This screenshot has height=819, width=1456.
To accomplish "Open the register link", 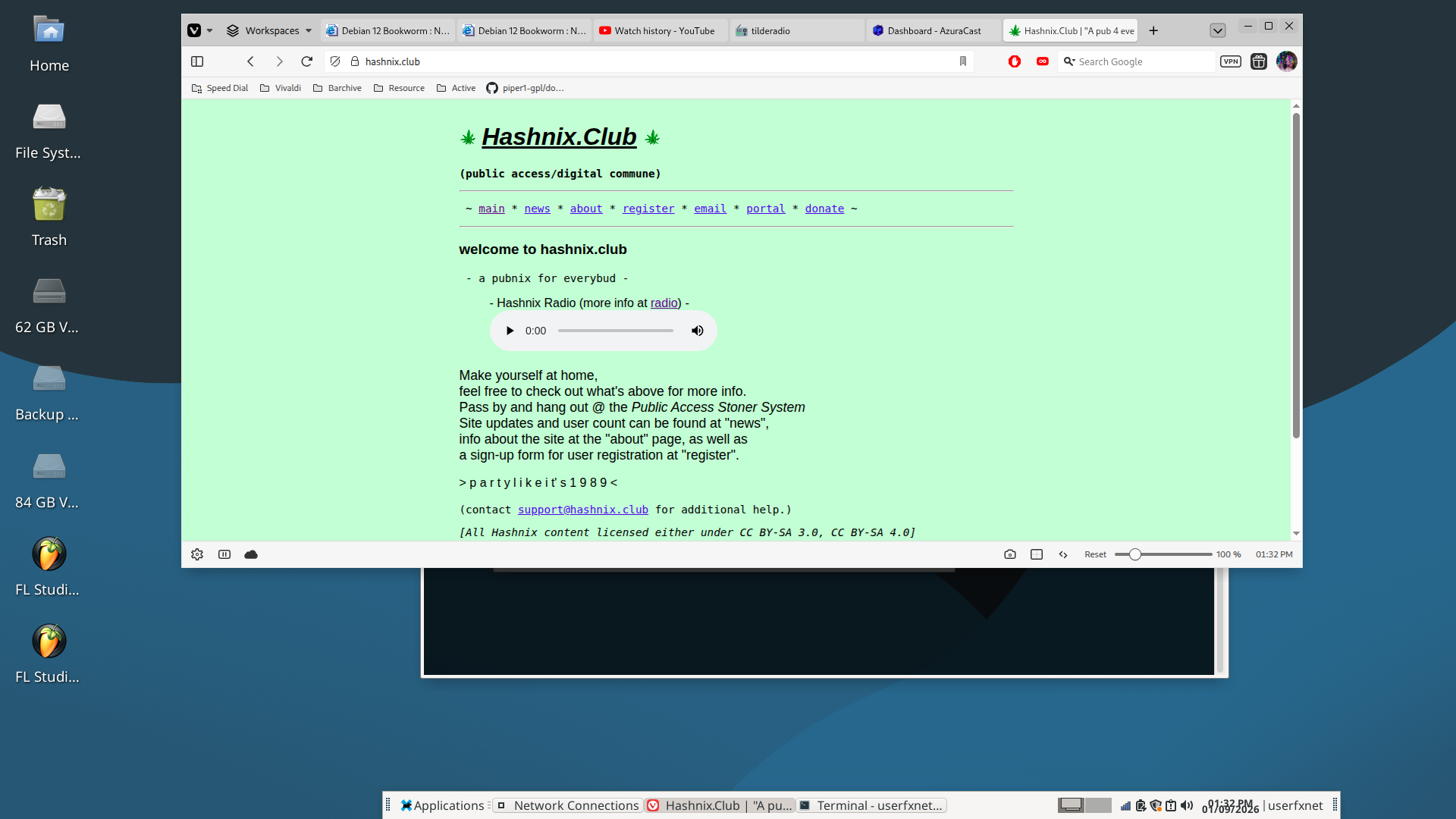I will tap(648, 209).
